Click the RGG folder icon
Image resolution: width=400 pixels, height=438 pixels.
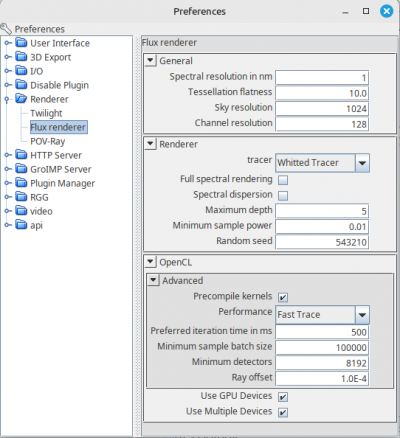(21, 197)
